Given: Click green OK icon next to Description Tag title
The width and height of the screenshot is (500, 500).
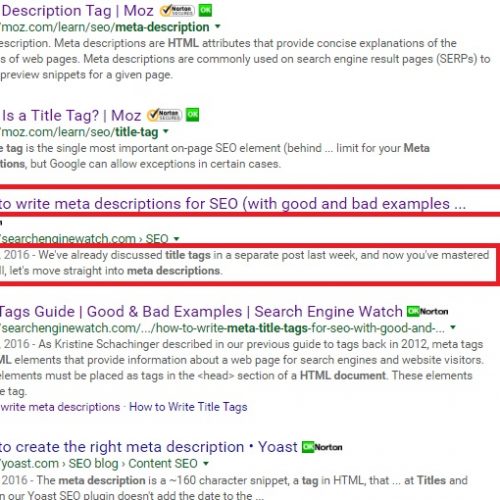Looking at the screenshot, I should 205,10.
